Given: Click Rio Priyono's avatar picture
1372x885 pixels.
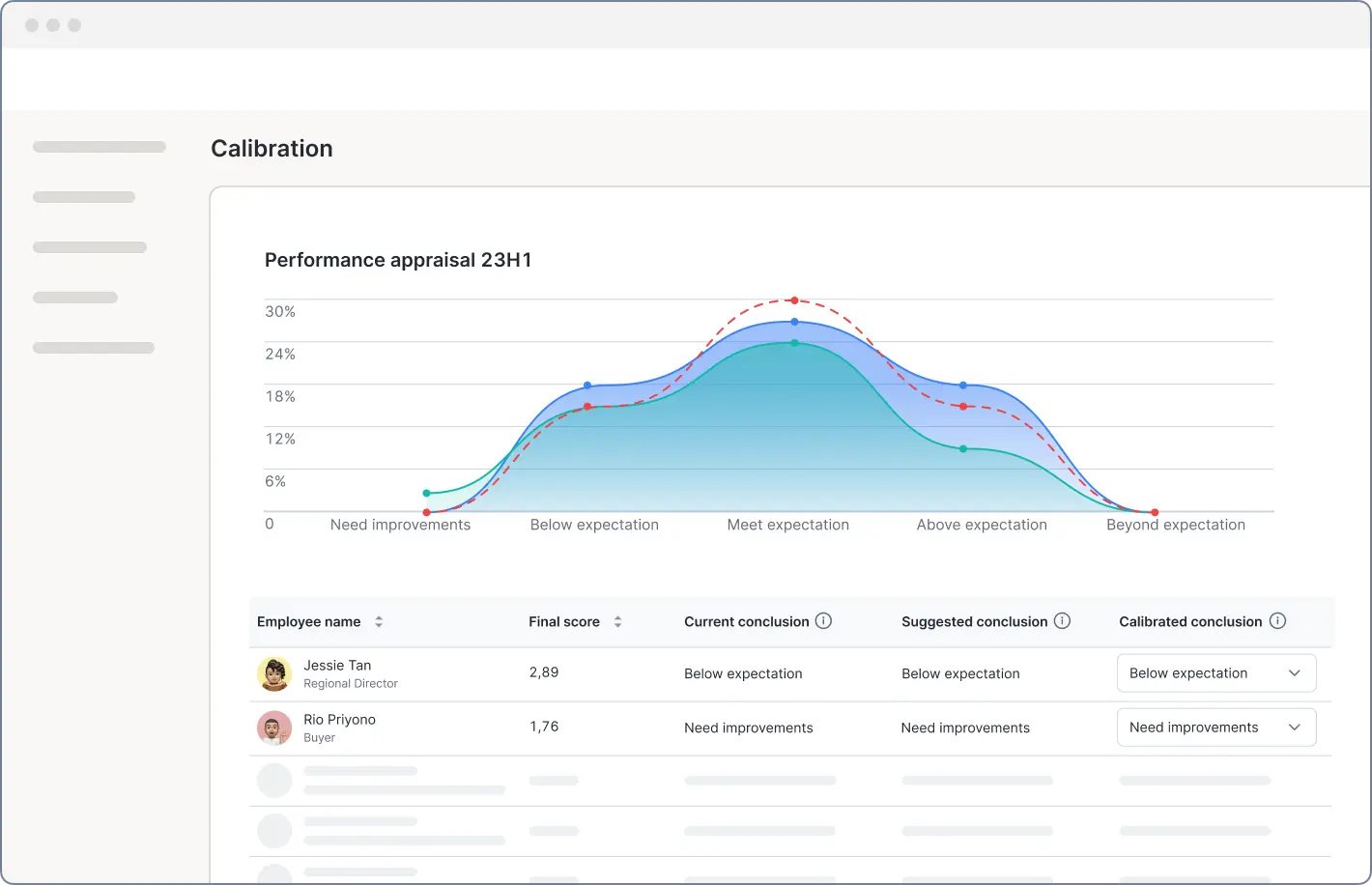Looking at the screenshot, I should [274, 728].
